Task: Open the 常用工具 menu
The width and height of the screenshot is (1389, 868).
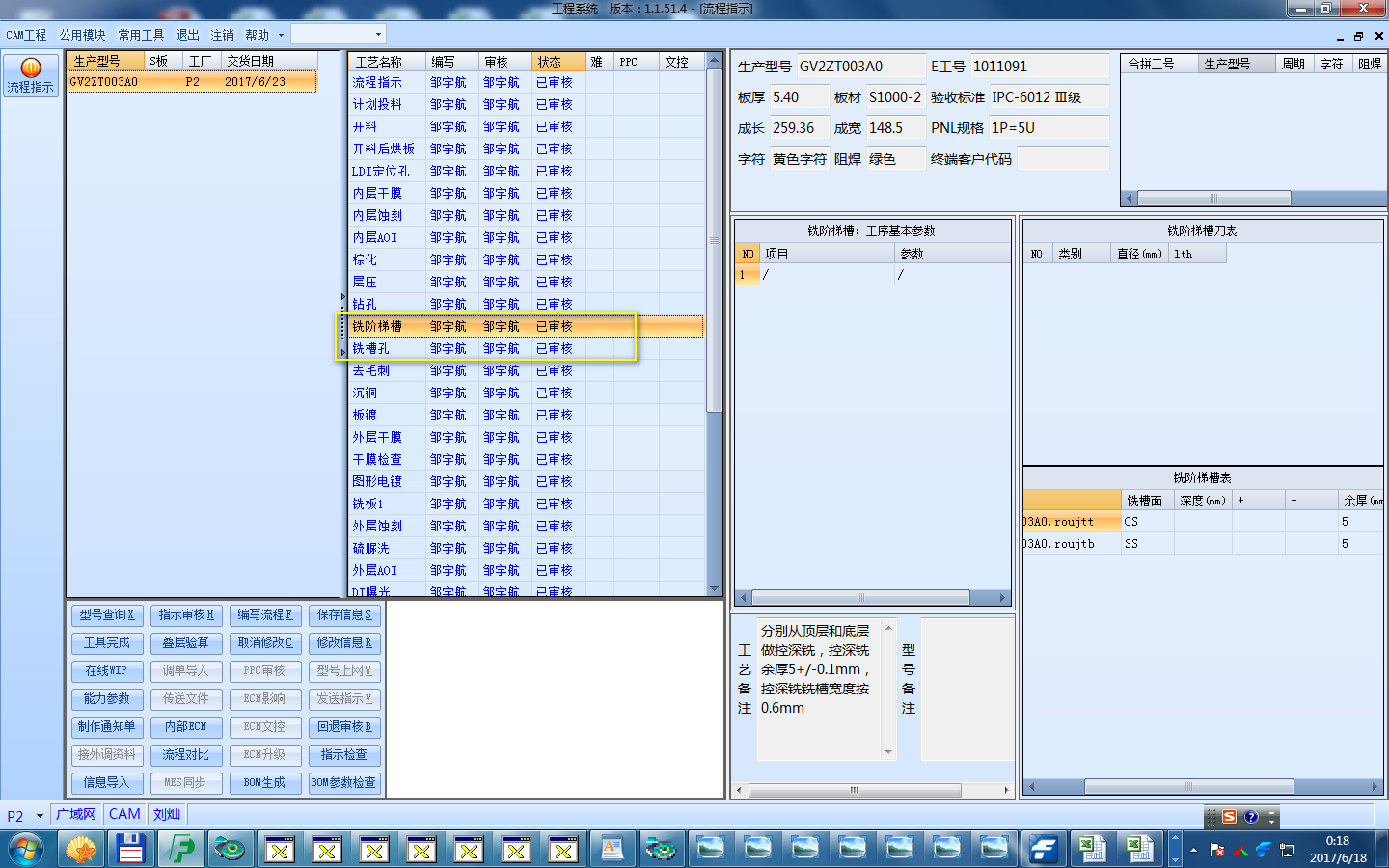Action: (x=141, y=35)
